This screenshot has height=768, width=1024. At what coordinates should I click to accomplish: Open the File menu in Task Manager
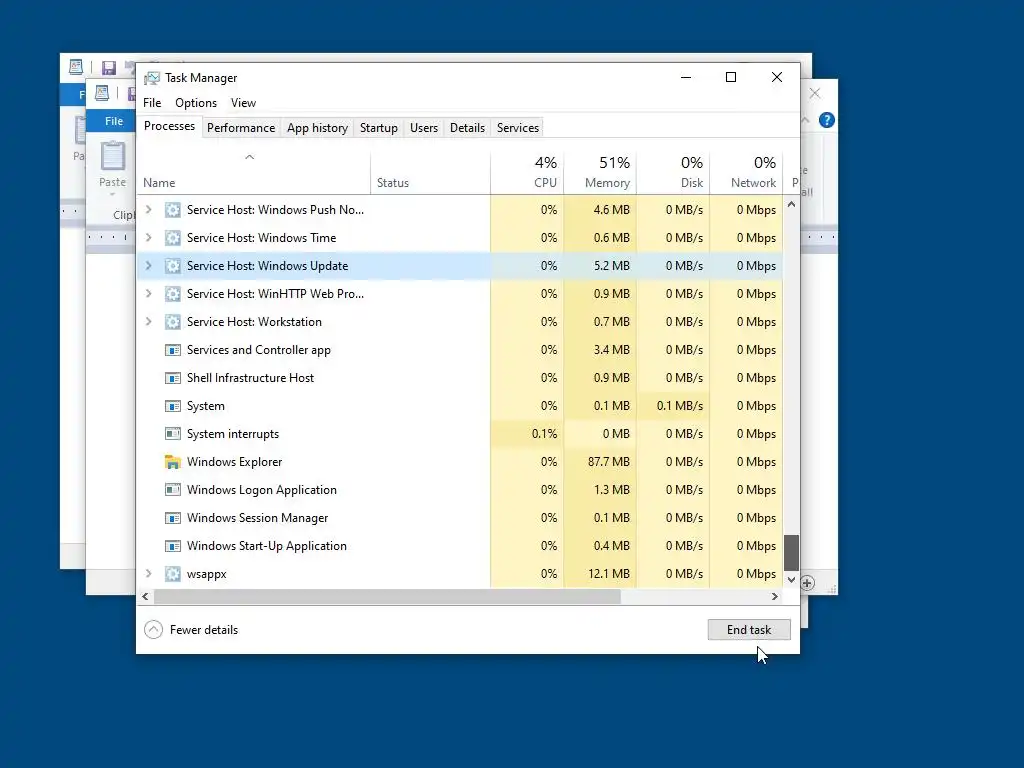click(x=152, y=103)
